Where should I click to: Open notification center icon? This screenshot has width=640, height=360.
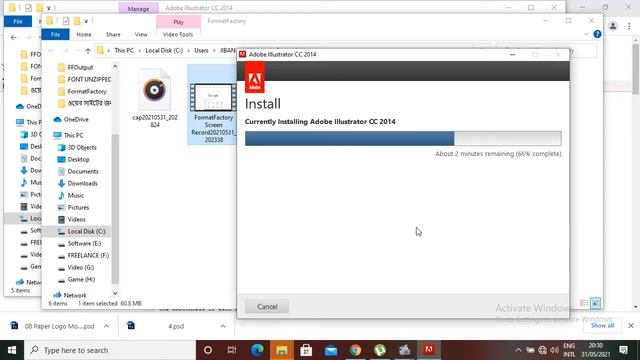click(x=623, y=350)
